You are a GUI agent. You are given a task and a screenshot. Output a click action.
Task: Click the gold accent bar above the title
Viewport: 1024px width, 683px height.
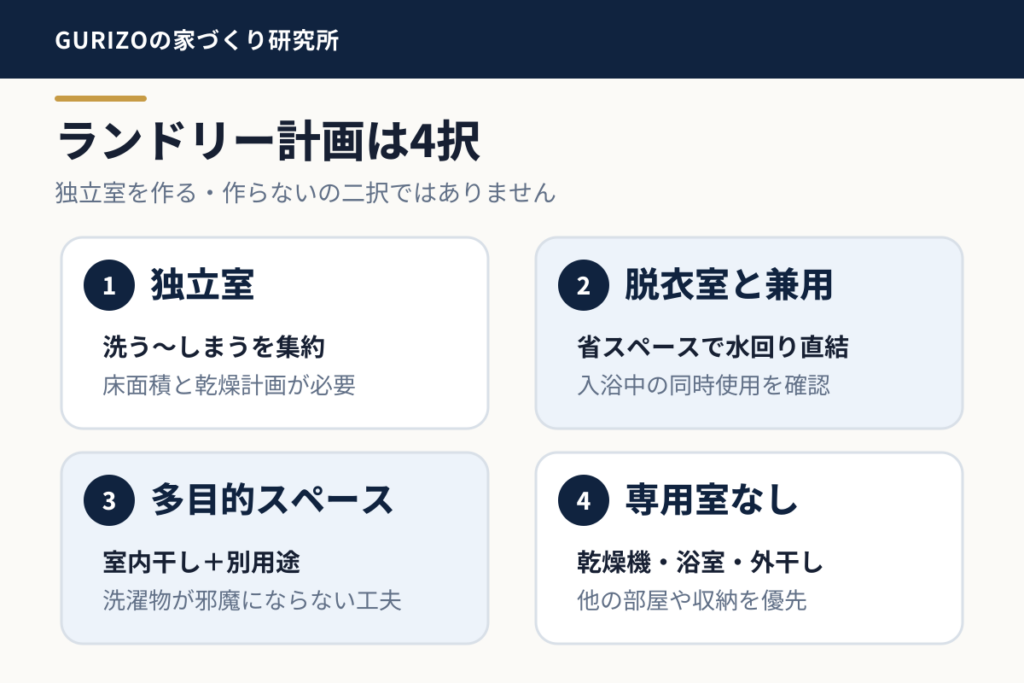click(101, 99)
